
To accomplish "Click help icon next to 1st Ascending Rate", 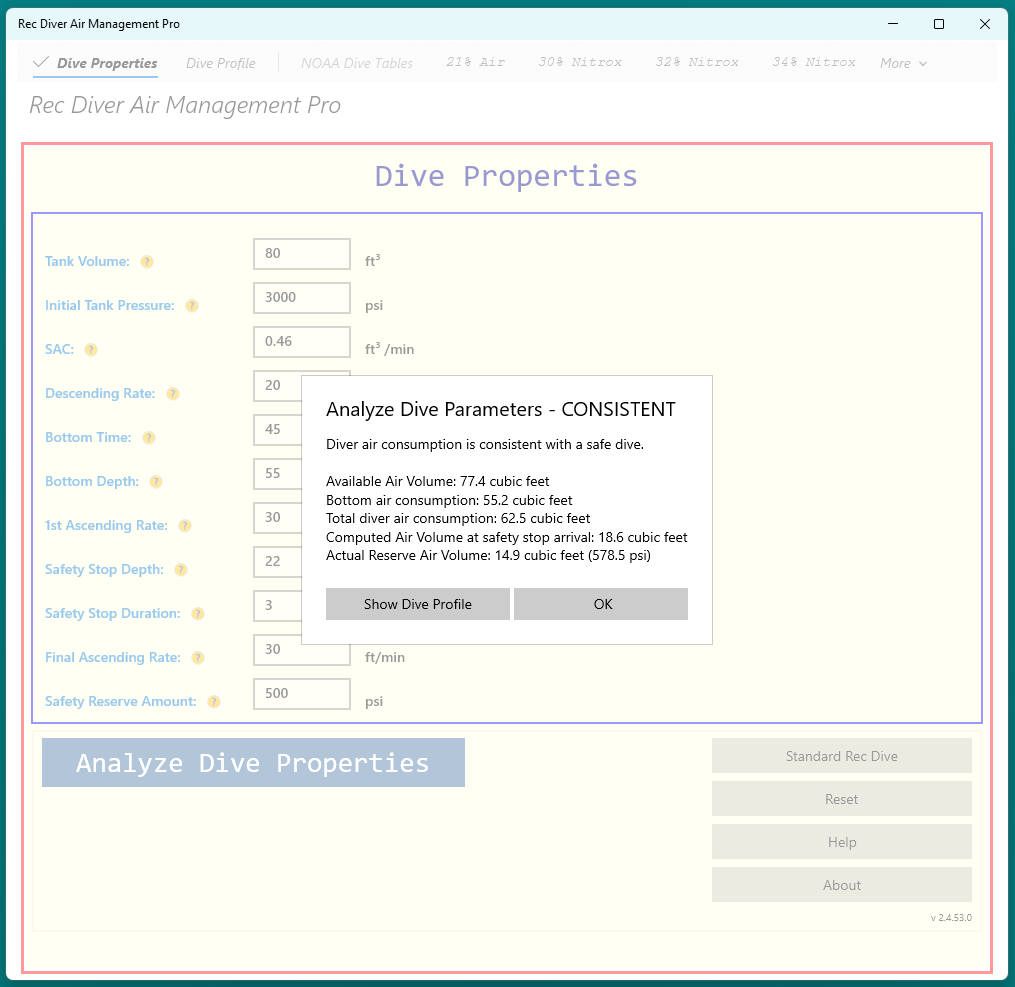I will click(185, 526).
